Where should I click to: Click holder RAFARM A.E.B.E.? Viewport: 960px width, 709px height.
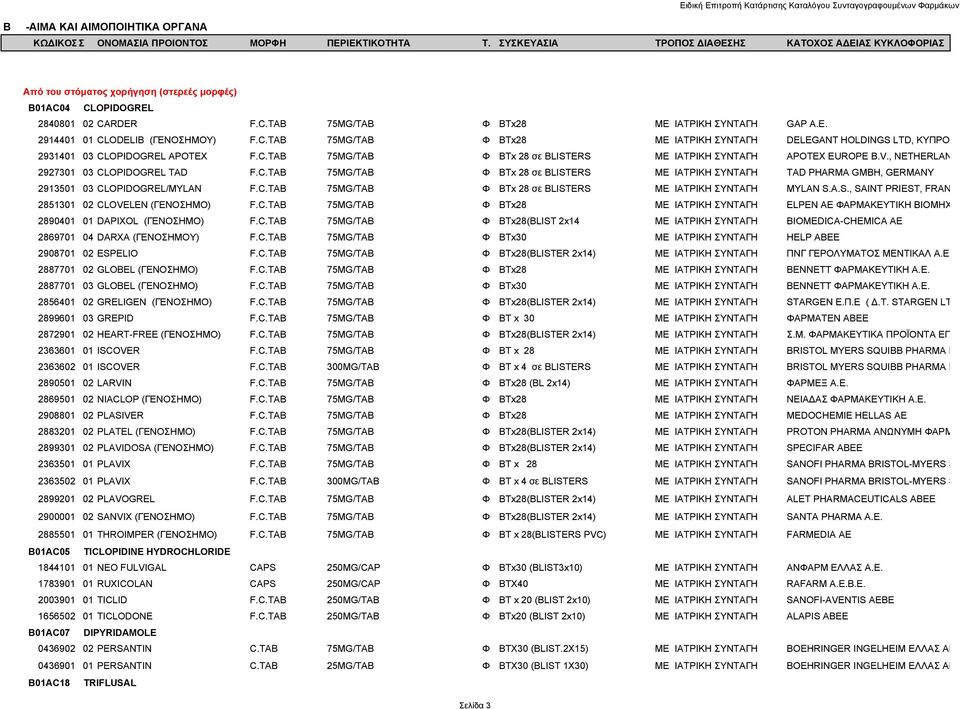pyautogui.click(x=825, y=584)
